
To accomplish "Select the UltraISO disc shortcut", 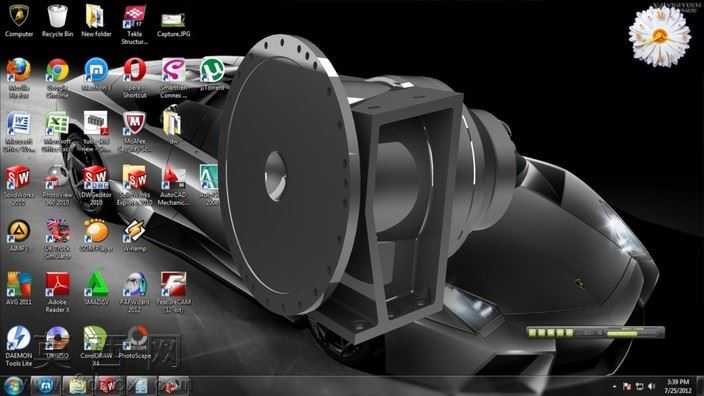I will tap(57, 343).
